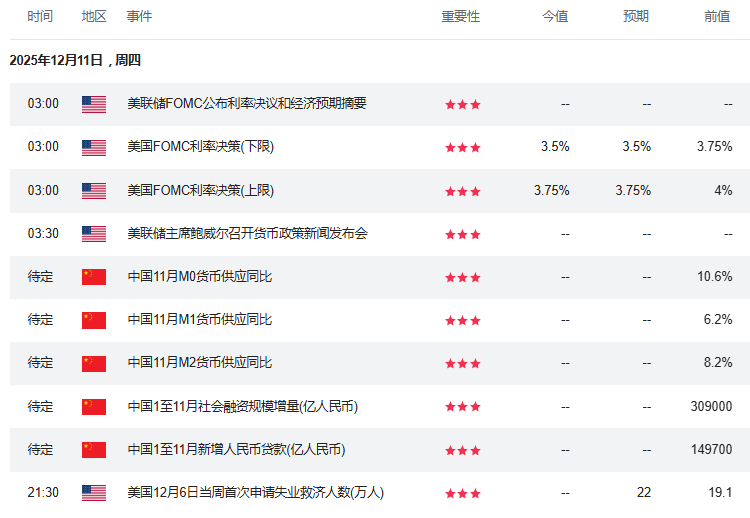This screenshot has width=750, height=518.
Task: Click previous value 309000
Action: pos(711,407)
